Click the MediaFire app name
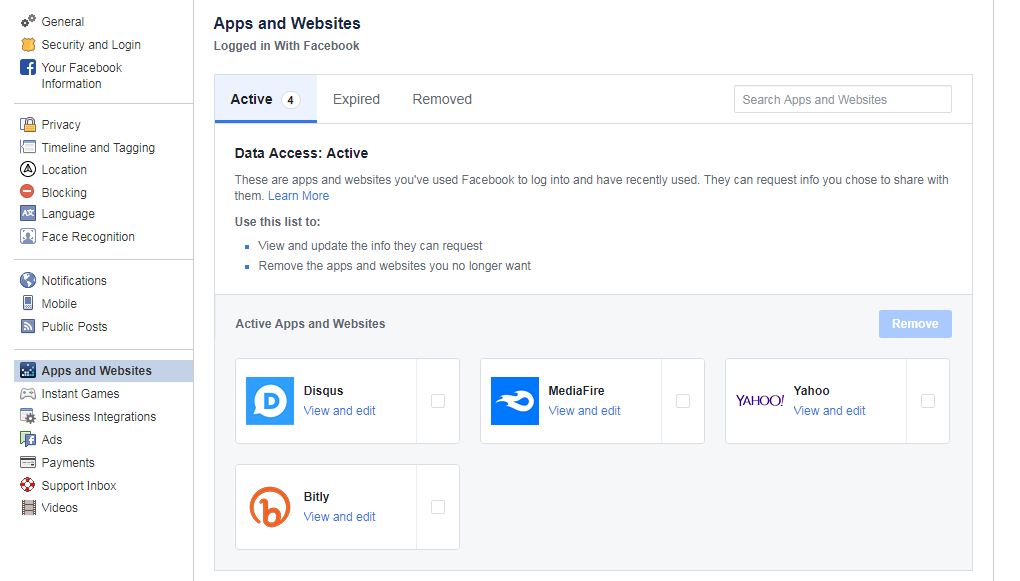Image resolution: width=1020 pixels, height=581 pixels. coord(576,390)
